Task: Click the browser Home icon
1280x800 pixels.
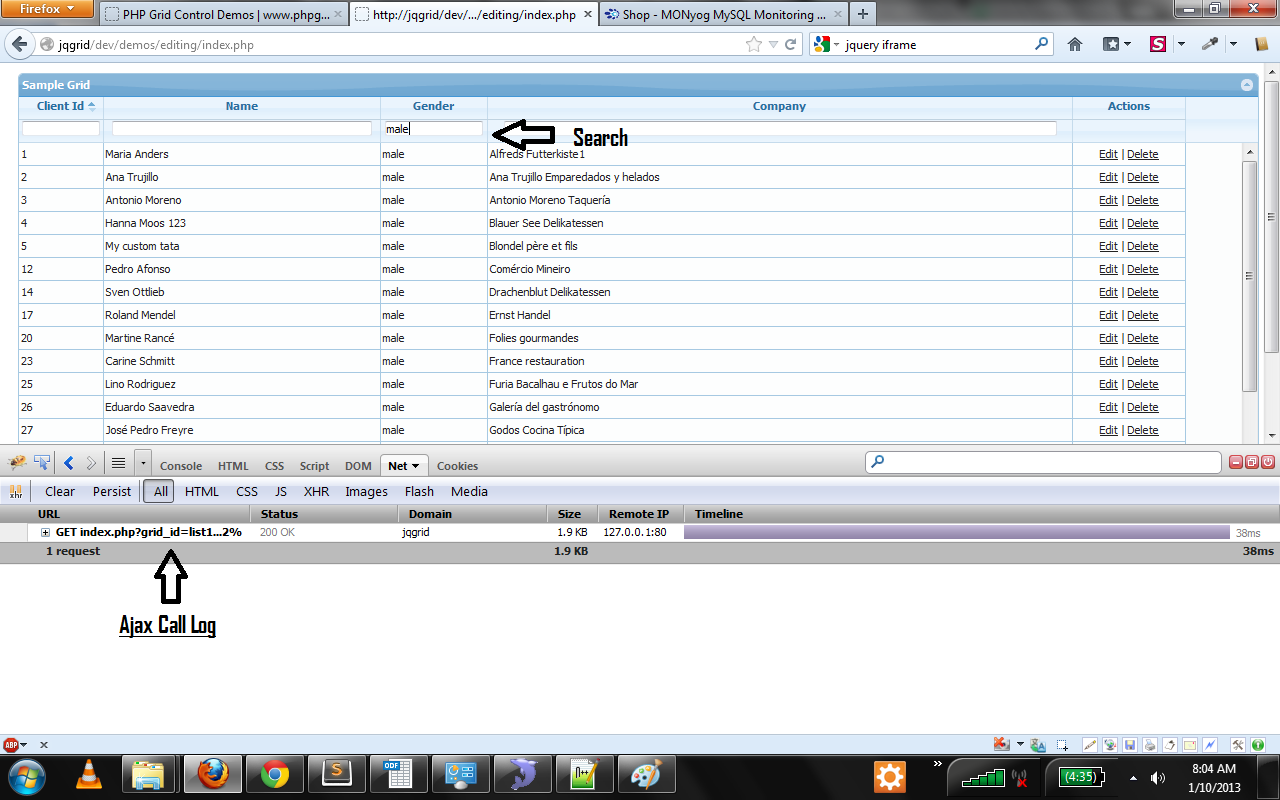Action: pos(1075,44)
